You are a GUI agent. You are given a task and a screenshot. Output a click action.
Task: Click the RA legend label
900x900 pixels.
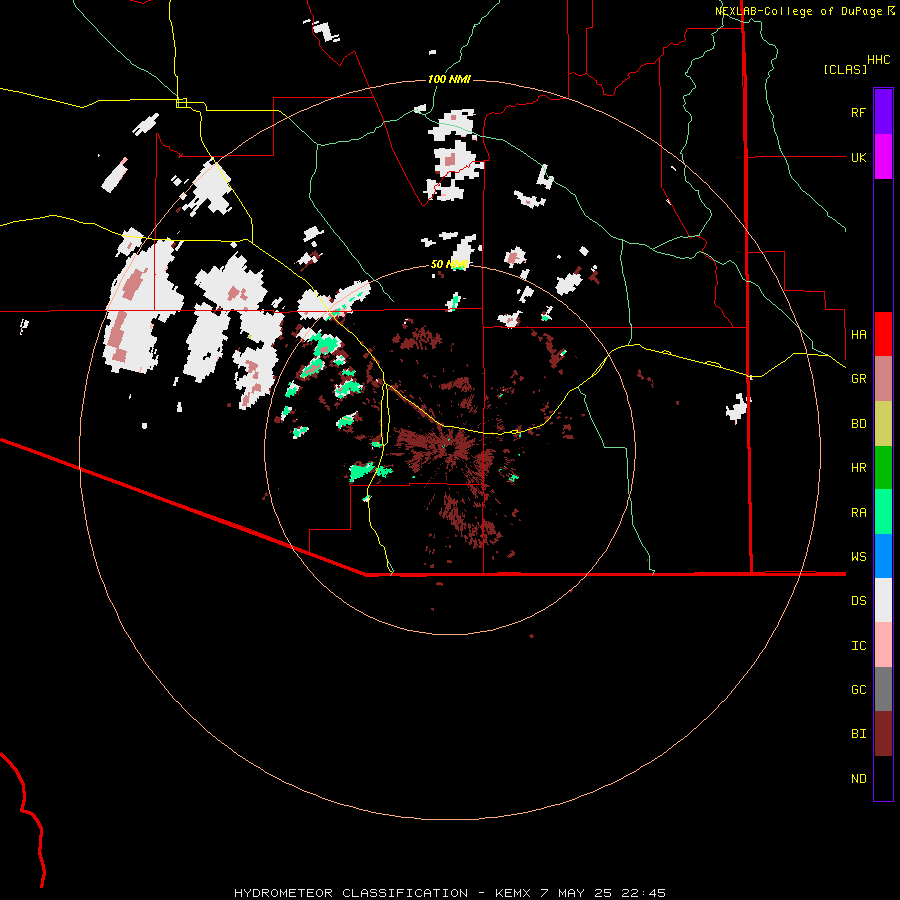point(858,512)
